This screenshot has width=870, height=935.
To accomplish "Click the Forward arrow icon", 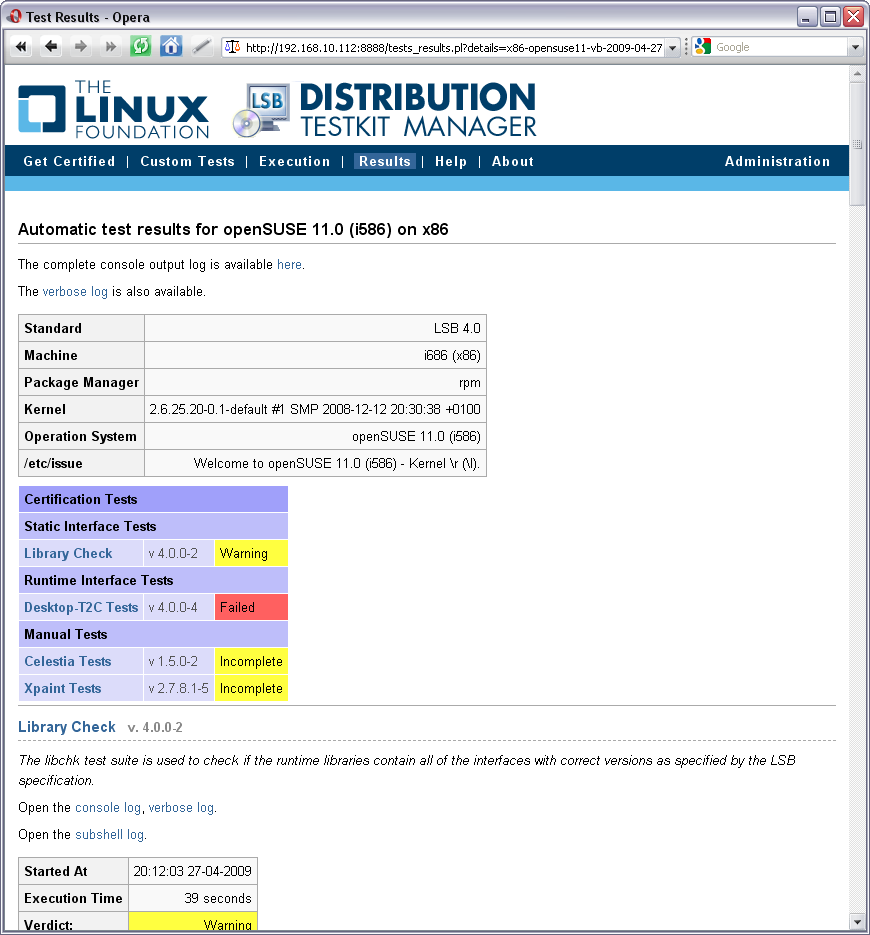I will click(x=81, y=47).
